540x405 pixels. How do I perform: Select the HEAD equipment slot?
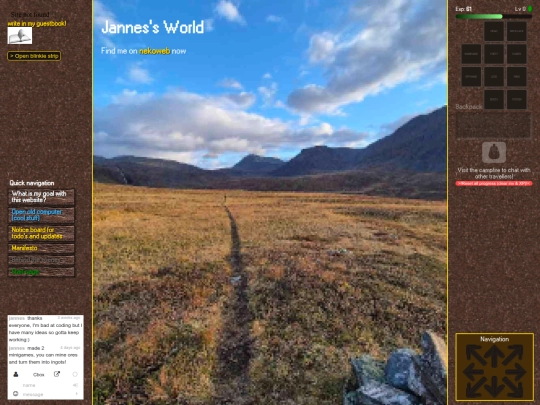tap(494, 31)
